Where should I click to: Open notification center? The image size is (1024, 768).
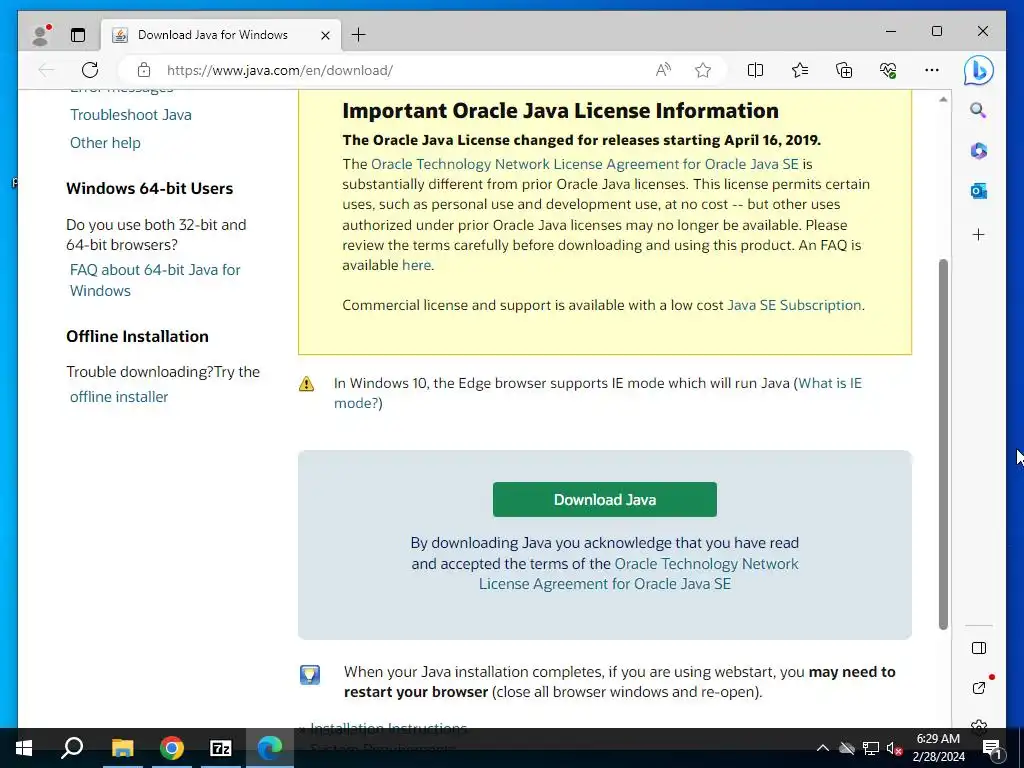click(x=992, y=748)
